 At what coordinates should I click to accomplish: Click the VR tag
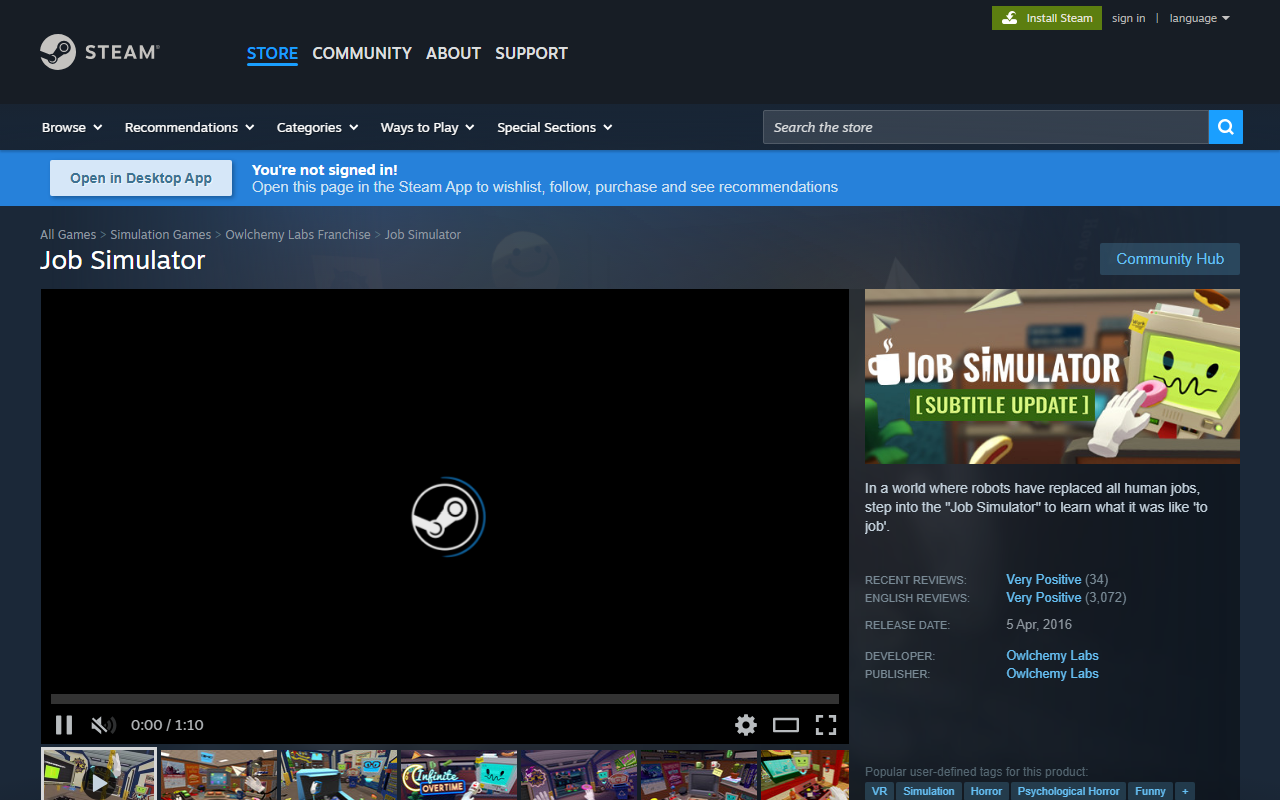879,791
